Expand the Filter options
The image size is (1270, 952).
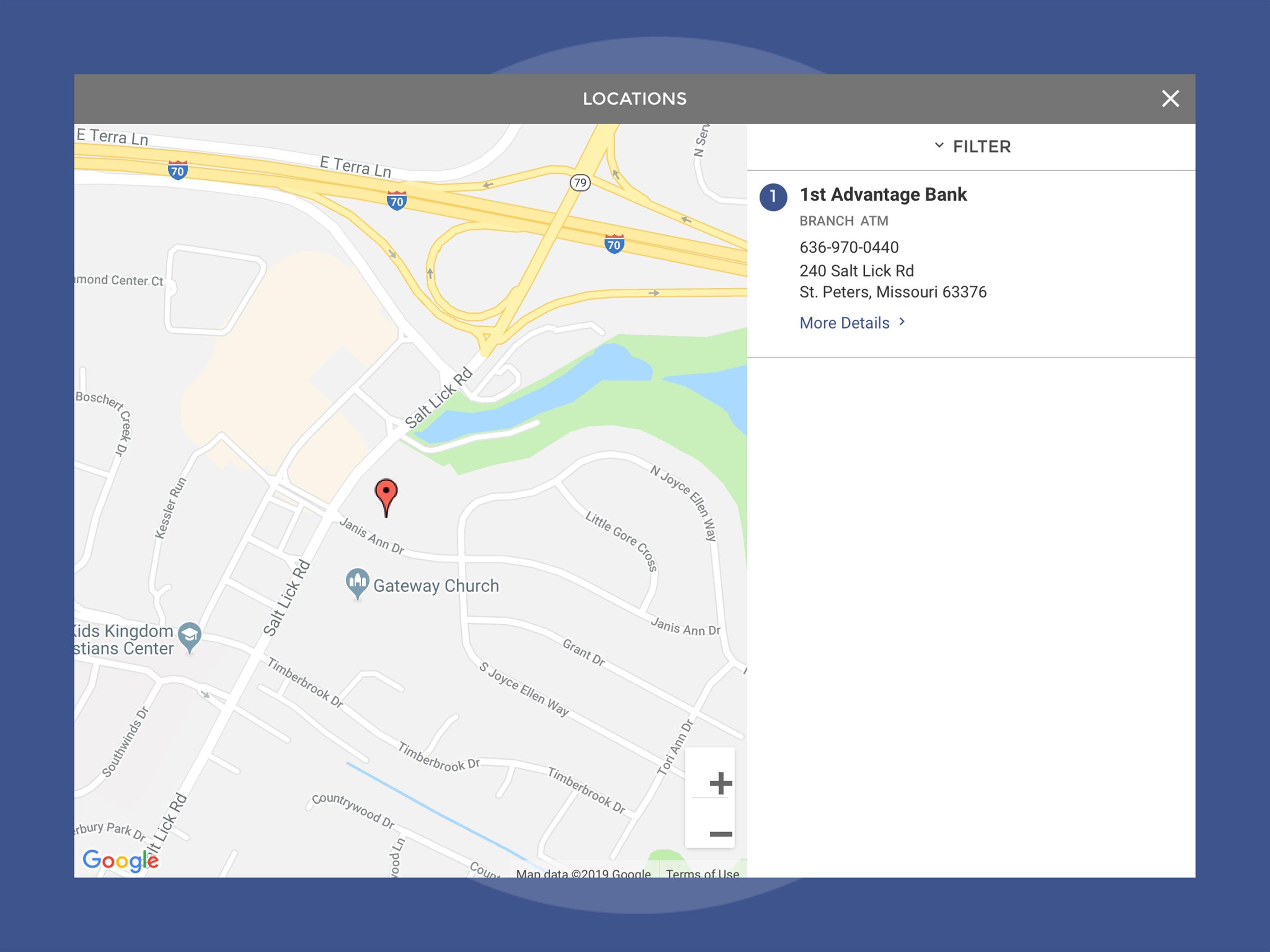[972, 147]
